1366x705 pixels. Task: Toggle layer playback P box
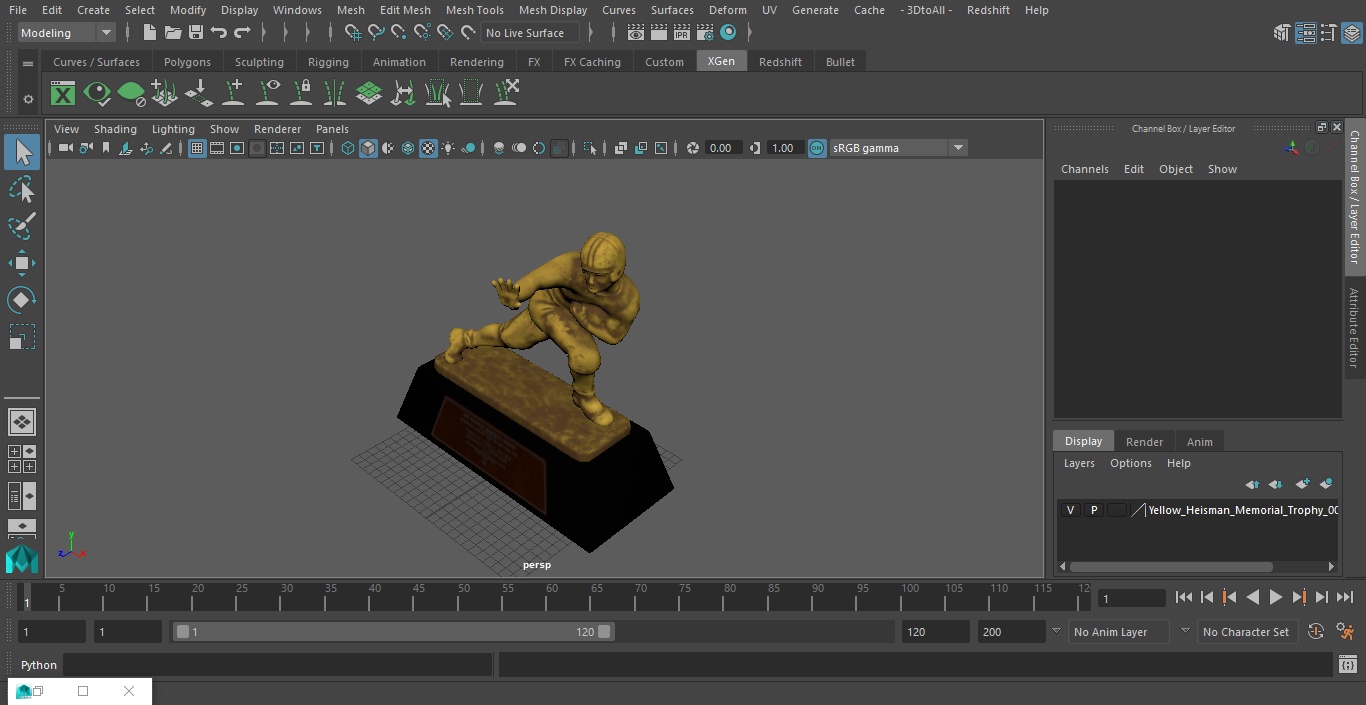1093,510
